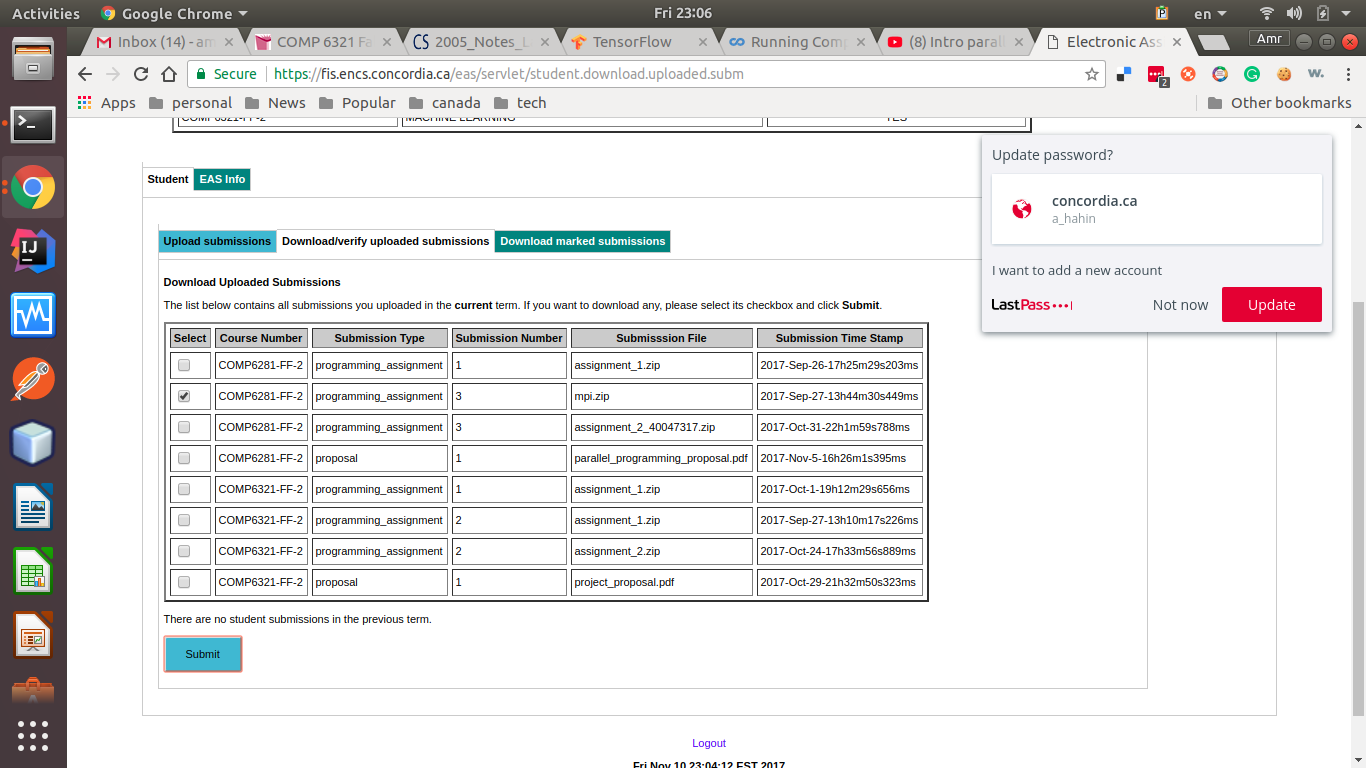This screenshot has height=768, width=1366.
Task: Uncheck the mpi.zip submission checkbox
Action: 184,396
